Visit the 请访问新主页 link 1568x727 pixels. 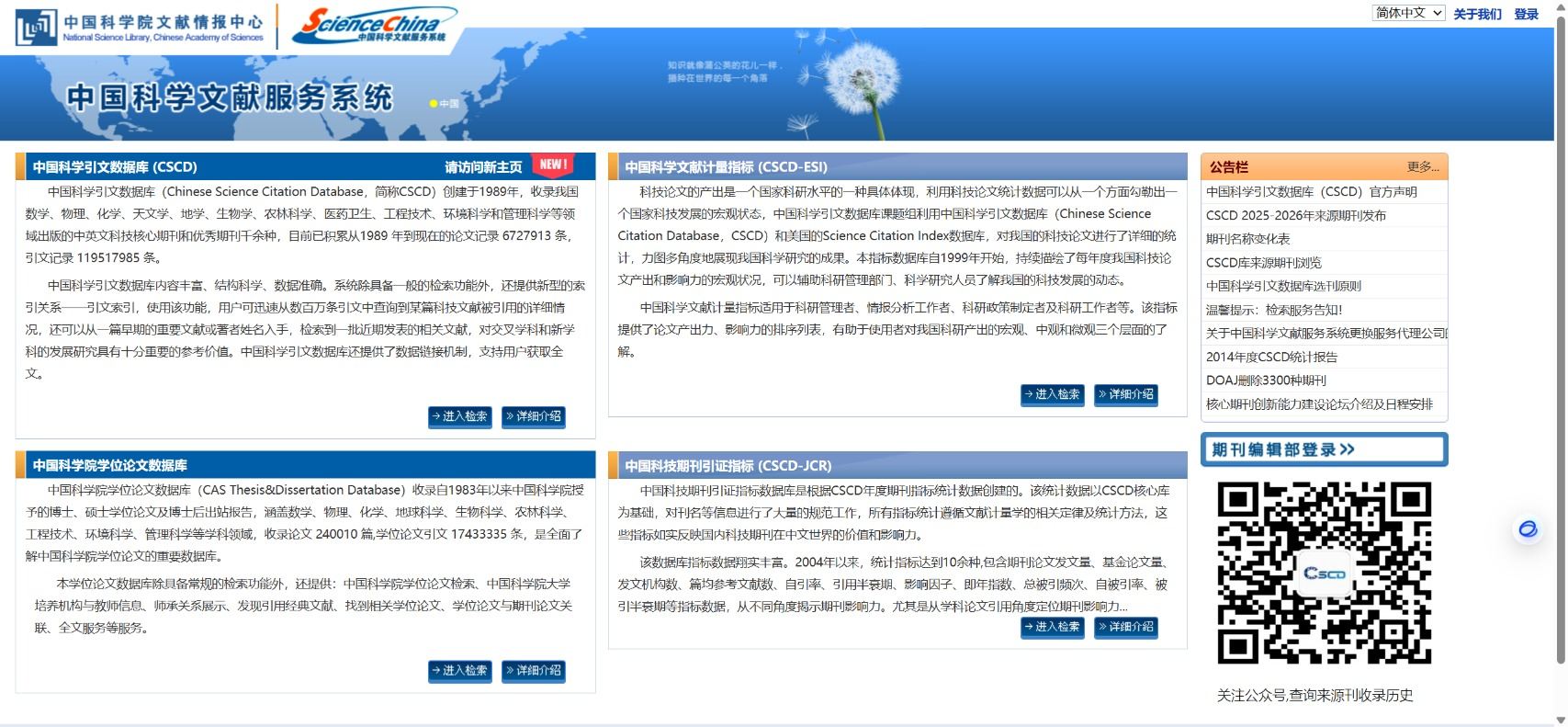coord(483,167)
